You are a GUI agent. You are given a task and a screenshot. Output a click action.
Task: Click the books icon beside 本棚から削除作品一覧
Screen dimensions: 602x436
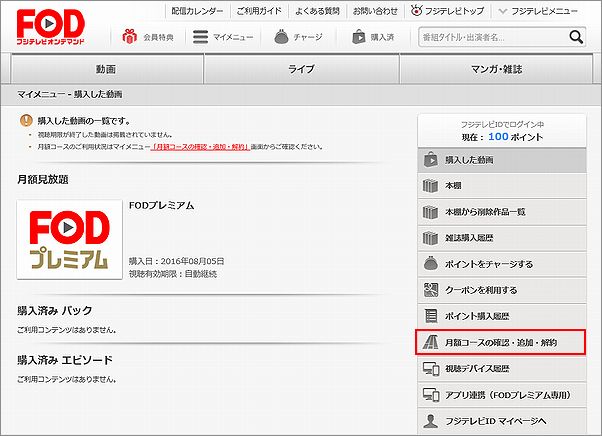click(x=430, y=212)
